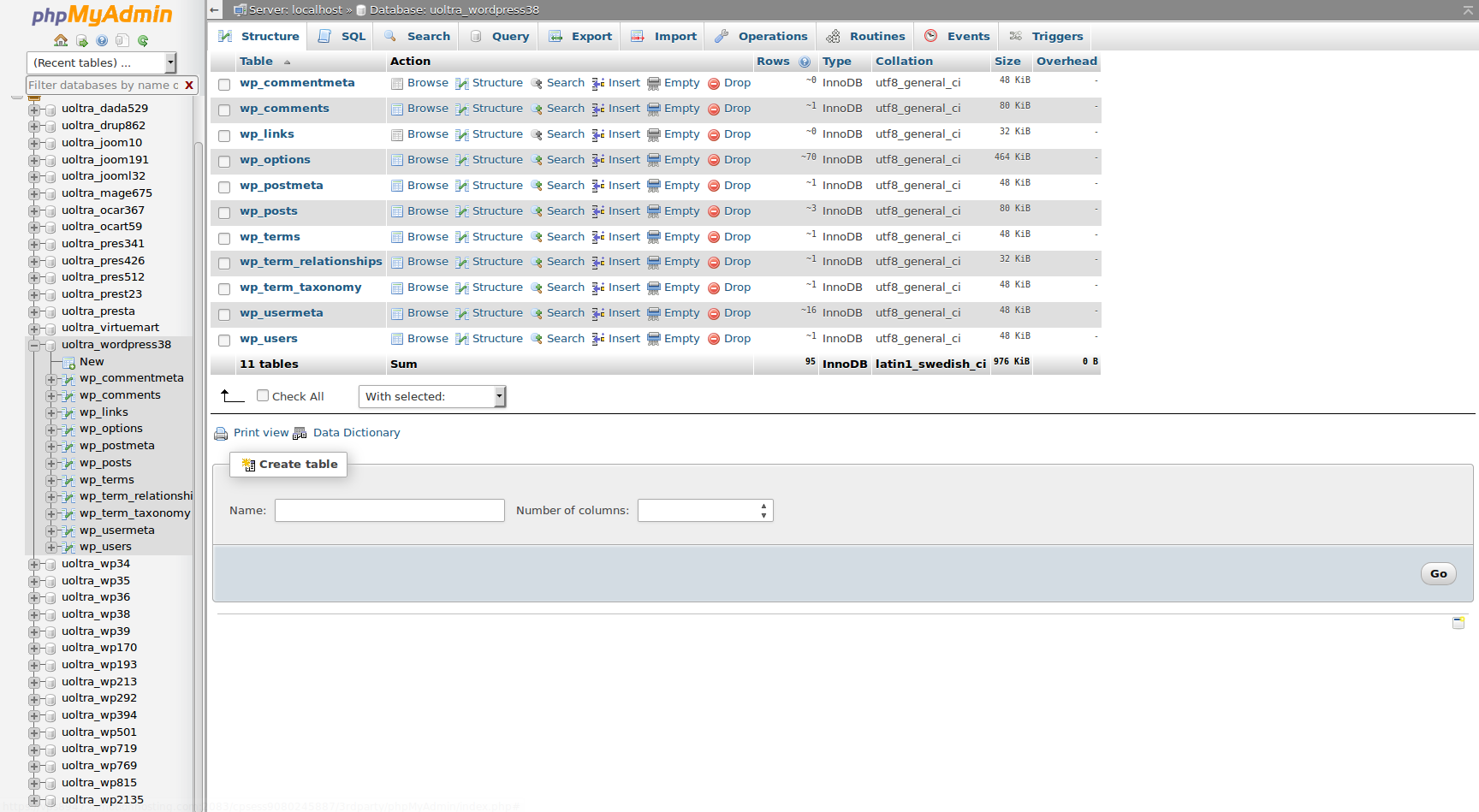The height and width of the screenshot is (812, 1479).
Task: Click the printer icon beside Print view
Action: 221,433
